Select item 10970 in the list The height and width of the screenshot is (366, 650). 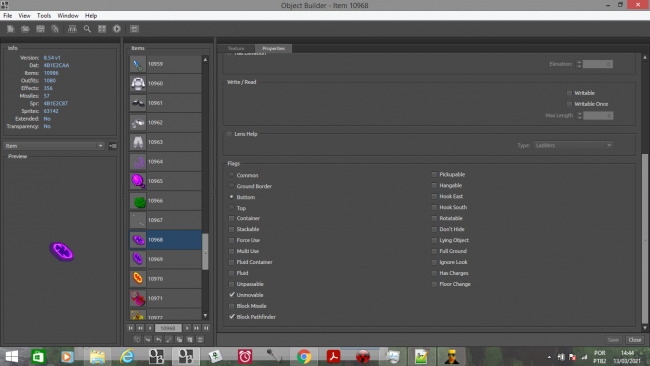pos(165,279)
